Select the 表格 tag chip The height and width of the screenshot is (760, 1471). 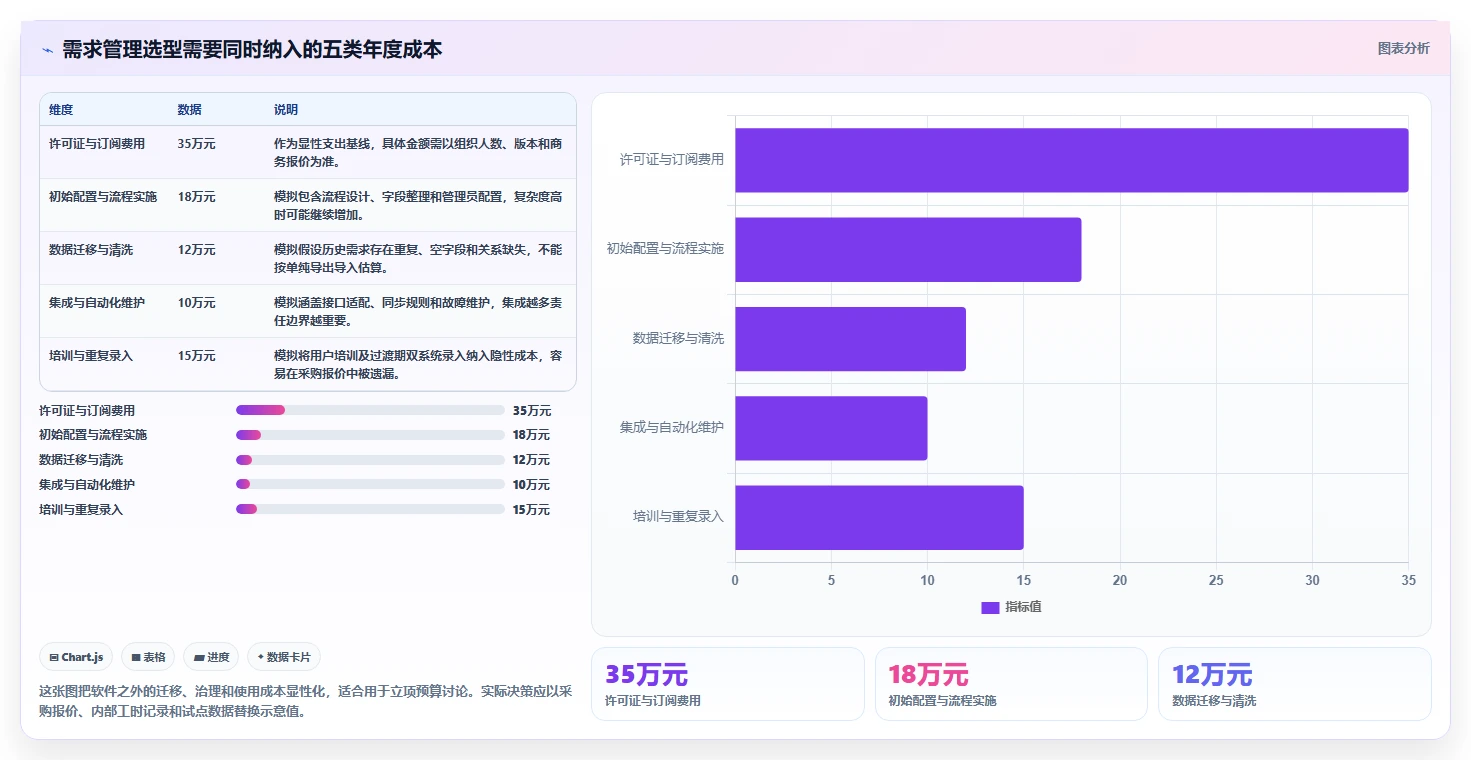click(148, 657)
